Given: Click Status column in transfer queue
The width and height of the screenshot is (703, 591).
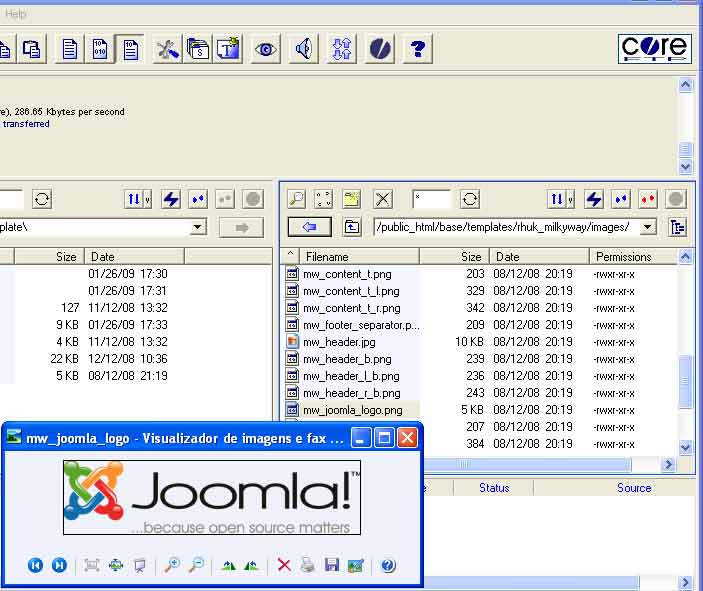Looking at the screenshot, I should (x=494, y=488).
